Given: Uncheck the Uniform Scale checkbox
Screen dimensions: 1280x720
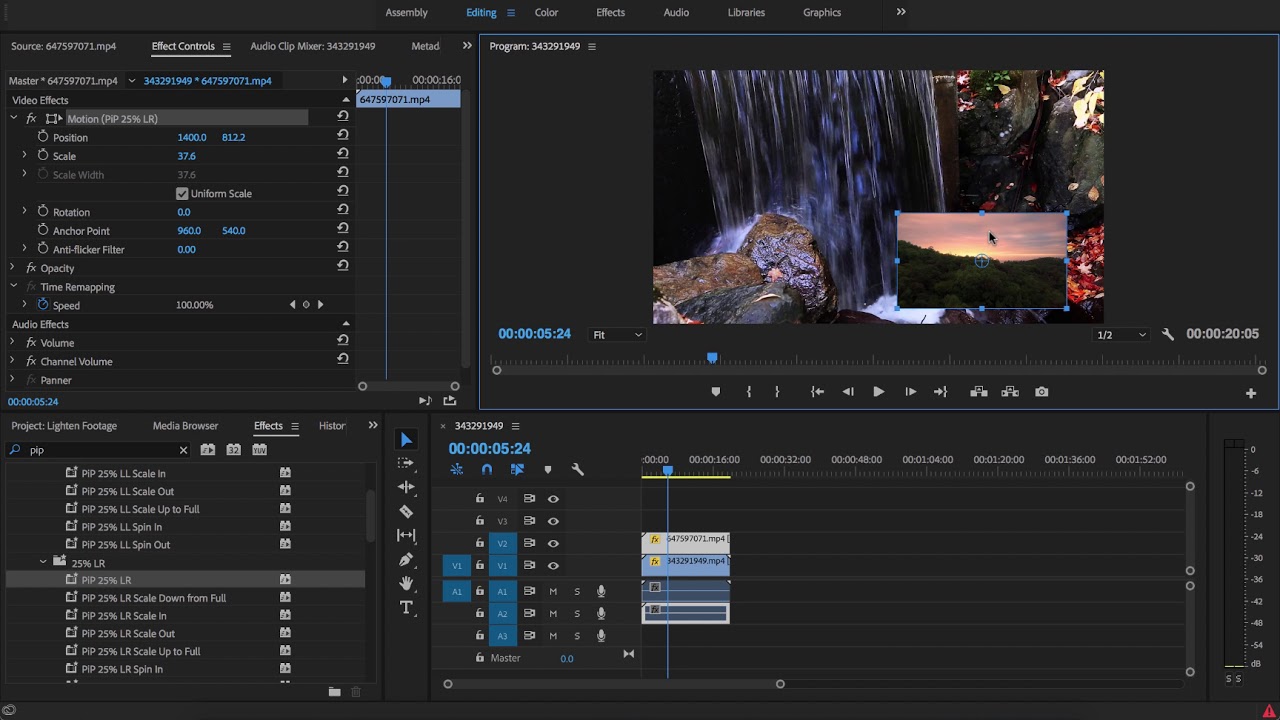Looking at the screenshot, I should coord(182,194).
